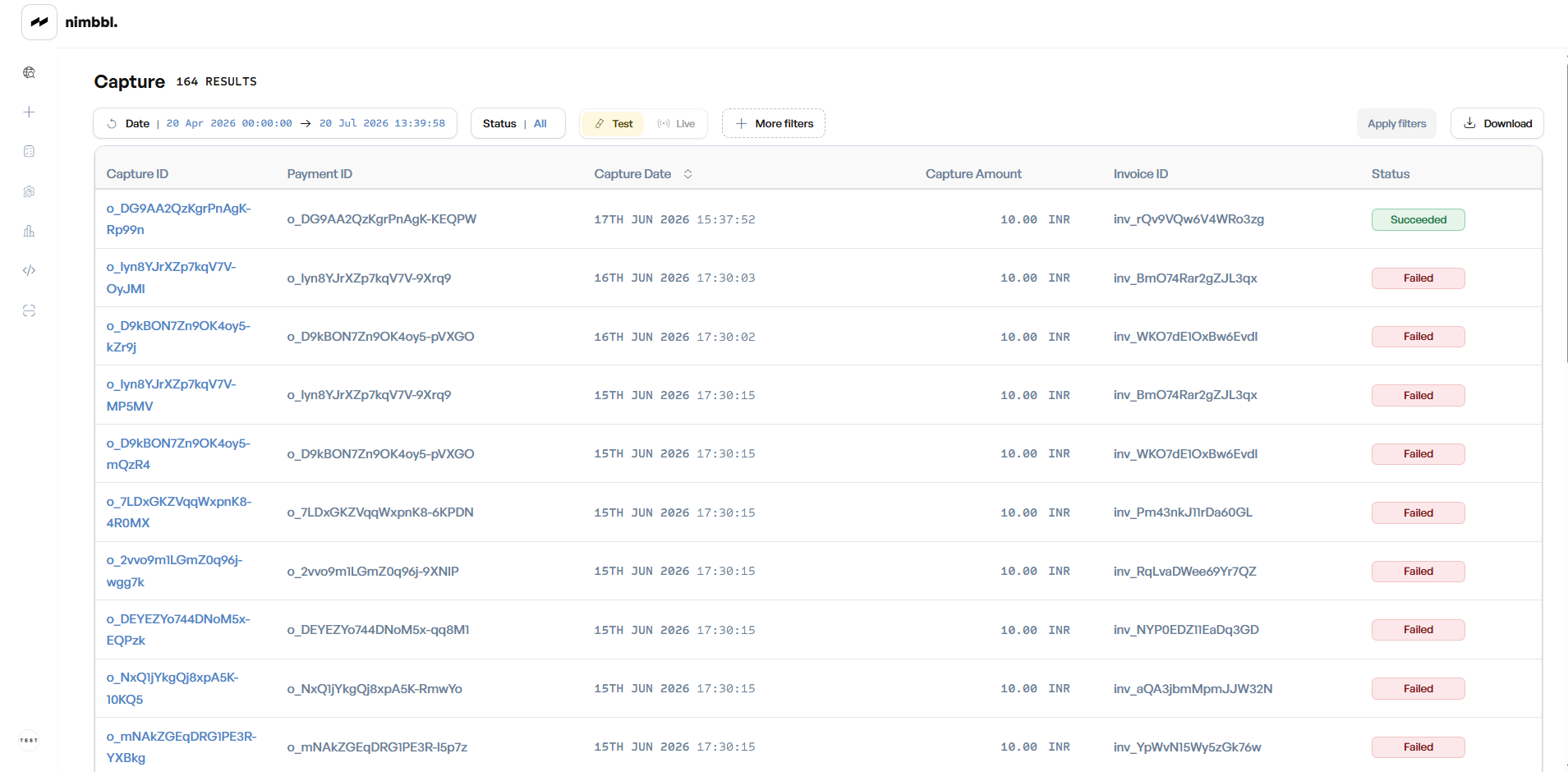Open the settings gear sidebar icon
This screenshot has width=1568, height=772.
[x=29, y=191]
